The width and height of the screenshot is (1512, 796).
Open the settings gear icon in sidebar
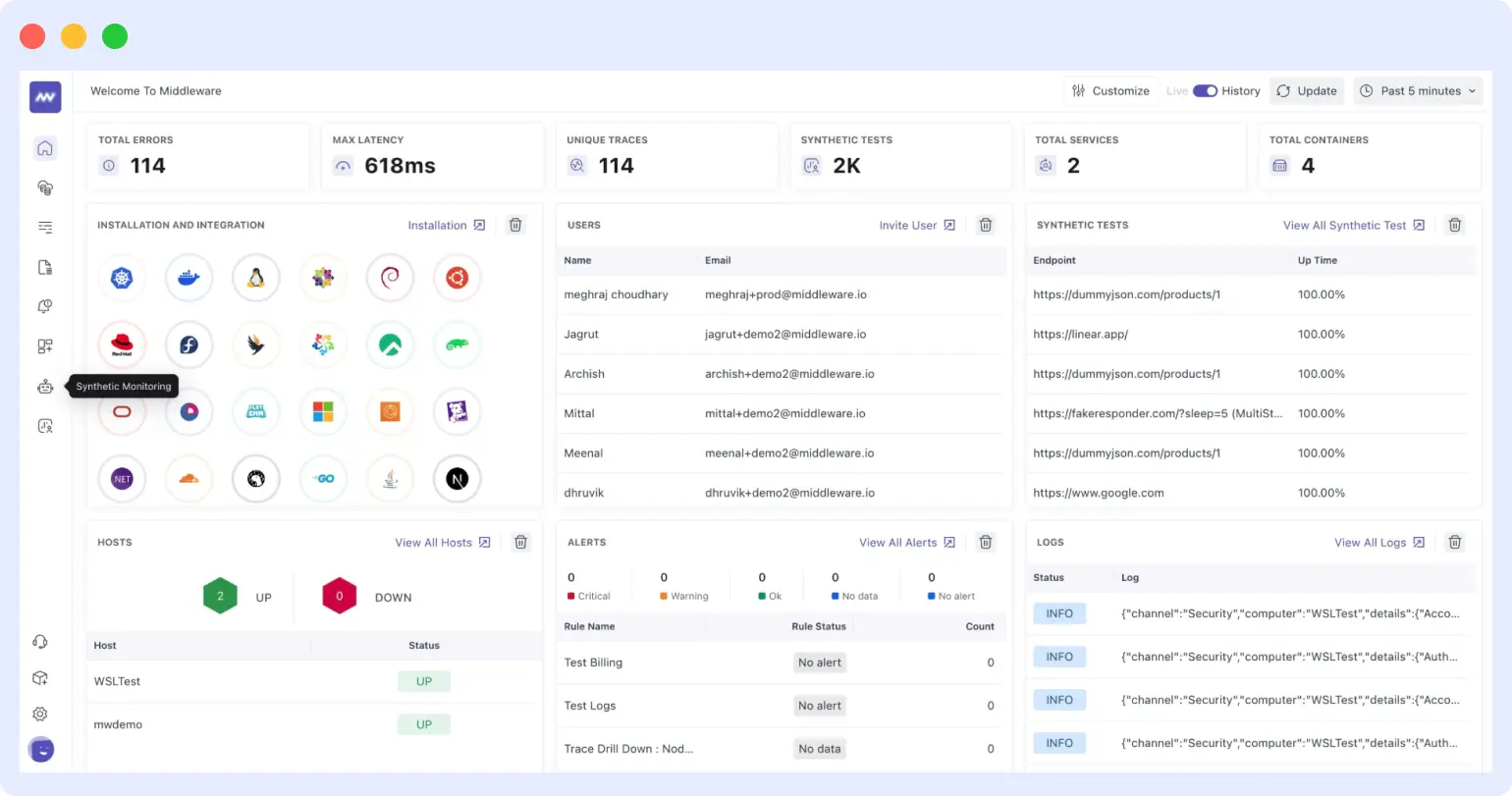pos(40,715)
